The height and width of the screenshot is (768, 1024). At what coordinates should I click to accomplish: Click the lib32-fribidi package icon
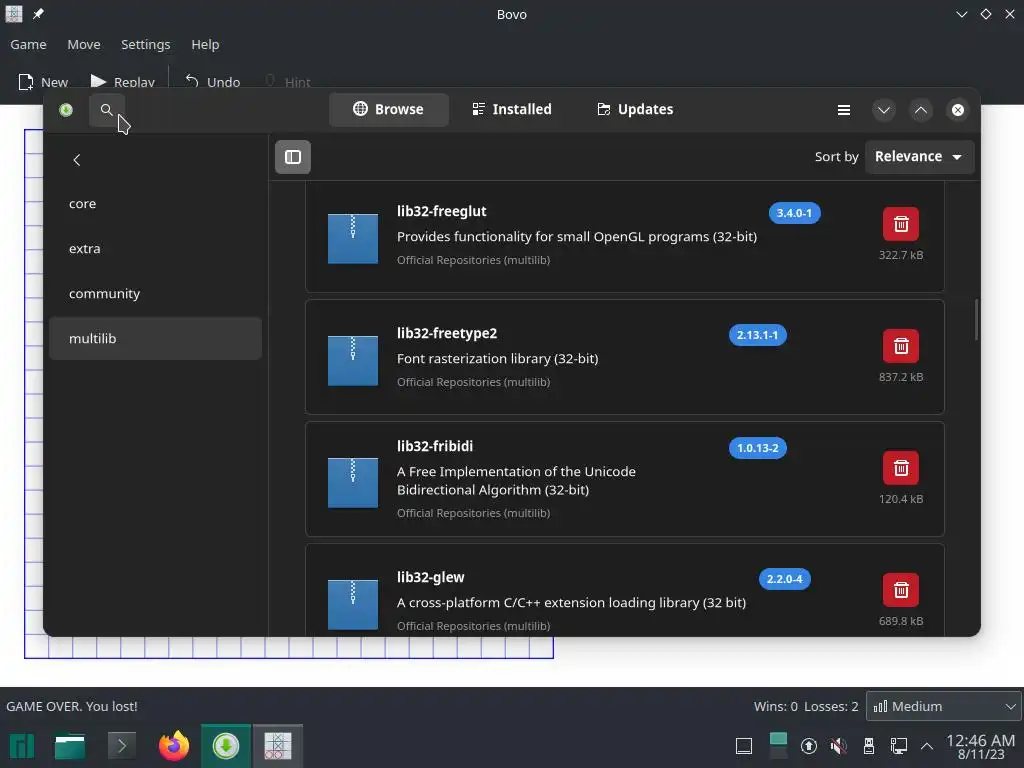(x=353, y=483)
